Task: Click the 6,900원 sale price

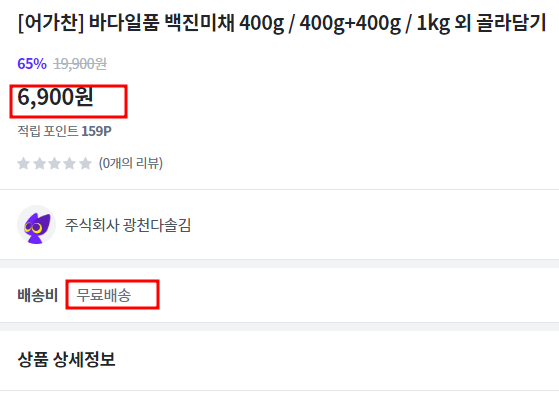Action: [56, 97]
